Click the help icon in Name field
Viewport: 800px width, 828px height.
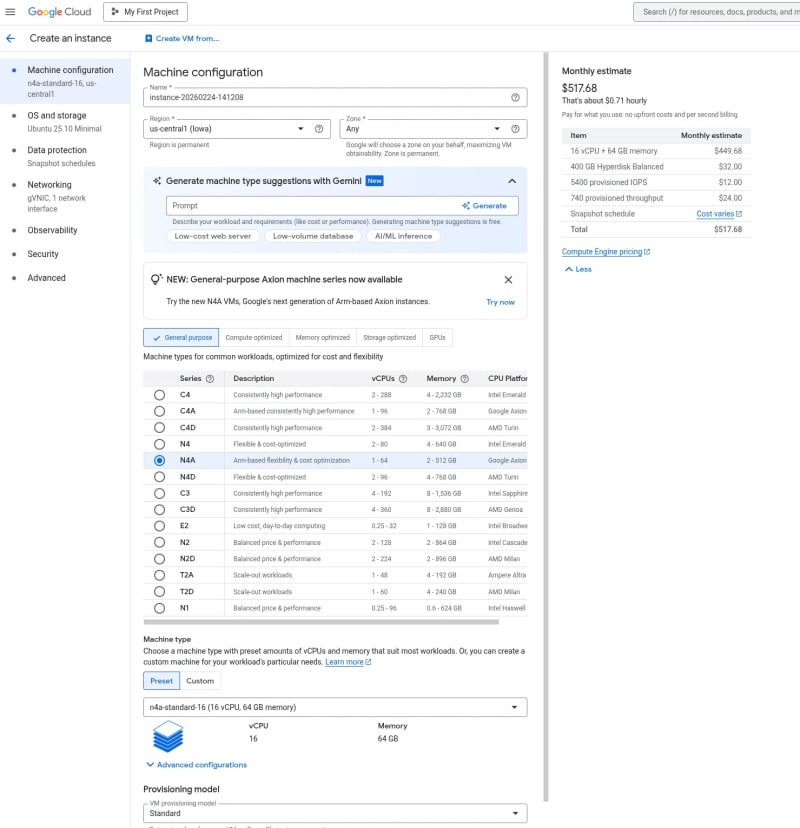point(515,98)
